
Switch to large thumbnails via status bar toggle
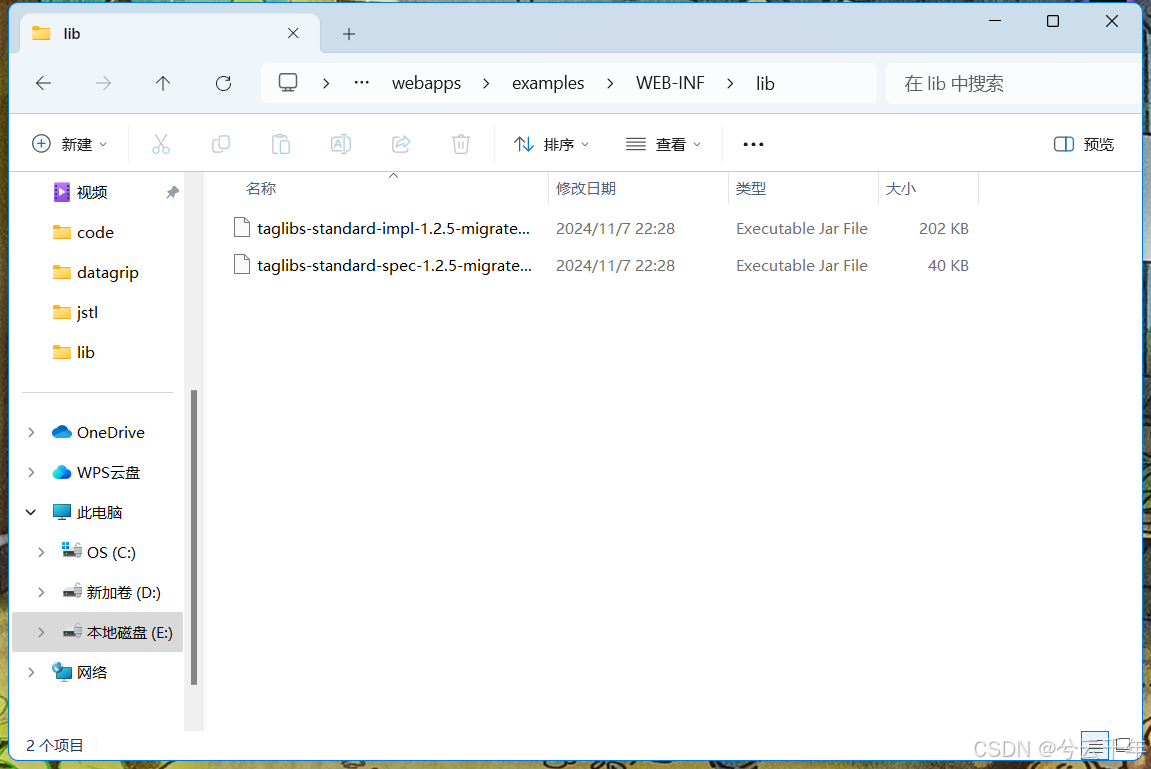(1122, 745)
